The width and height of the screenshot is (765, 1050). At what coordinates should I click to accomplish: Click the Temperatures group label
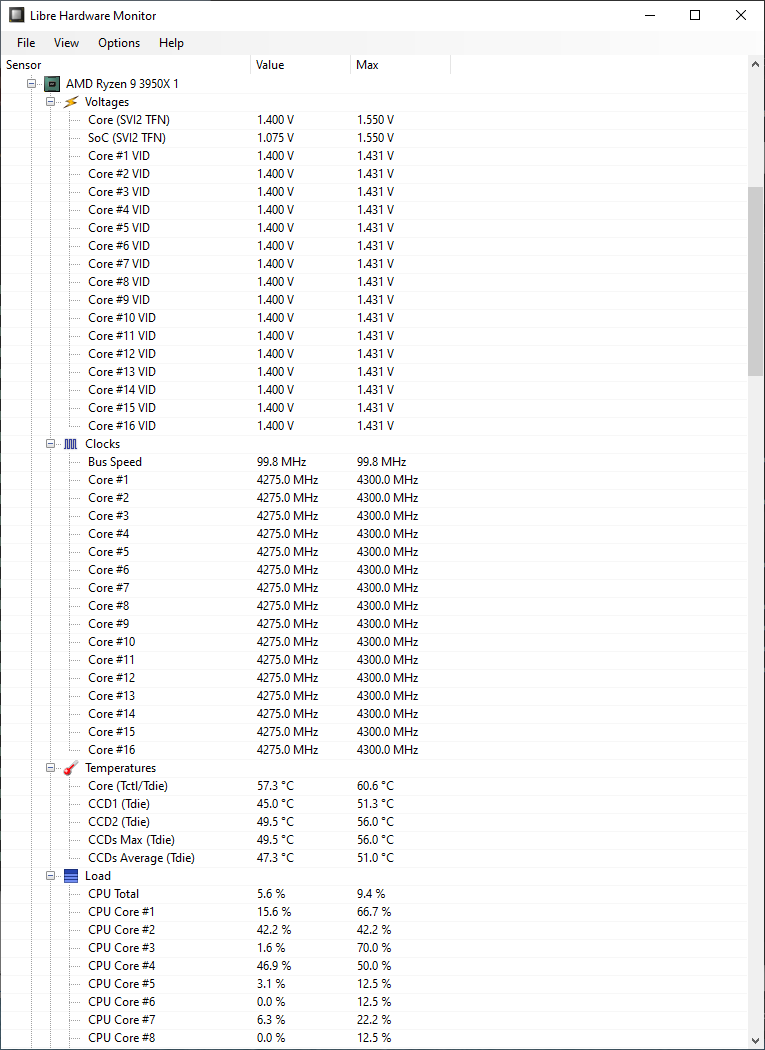tap(121, 768)
